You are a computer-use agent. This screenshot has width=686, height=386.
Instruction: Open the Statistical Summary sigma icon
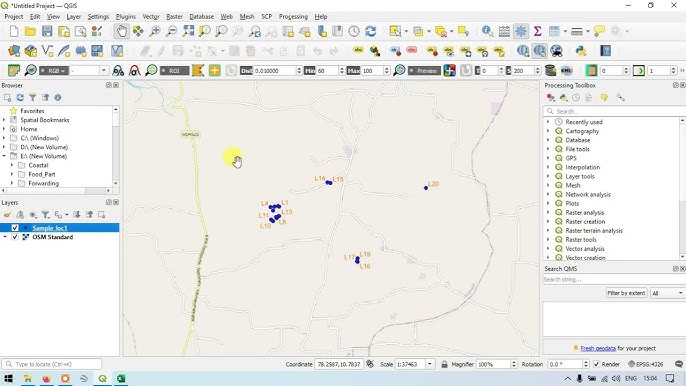538,31
